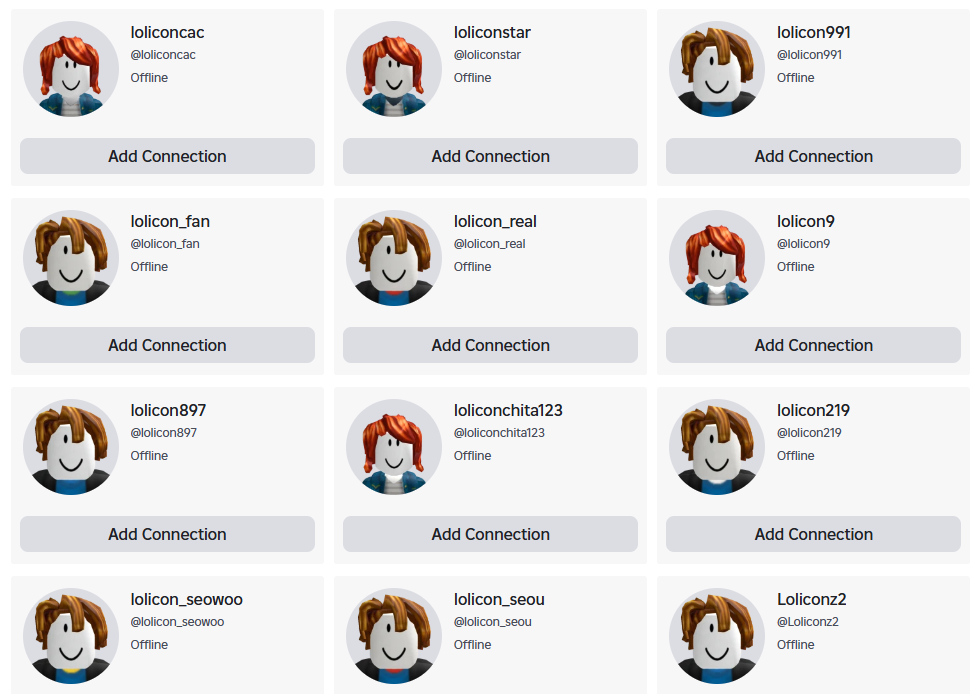Add connection with user lolicon897
Image resolution: width=979 pixels, height=694 pixels.
(167, 534)
